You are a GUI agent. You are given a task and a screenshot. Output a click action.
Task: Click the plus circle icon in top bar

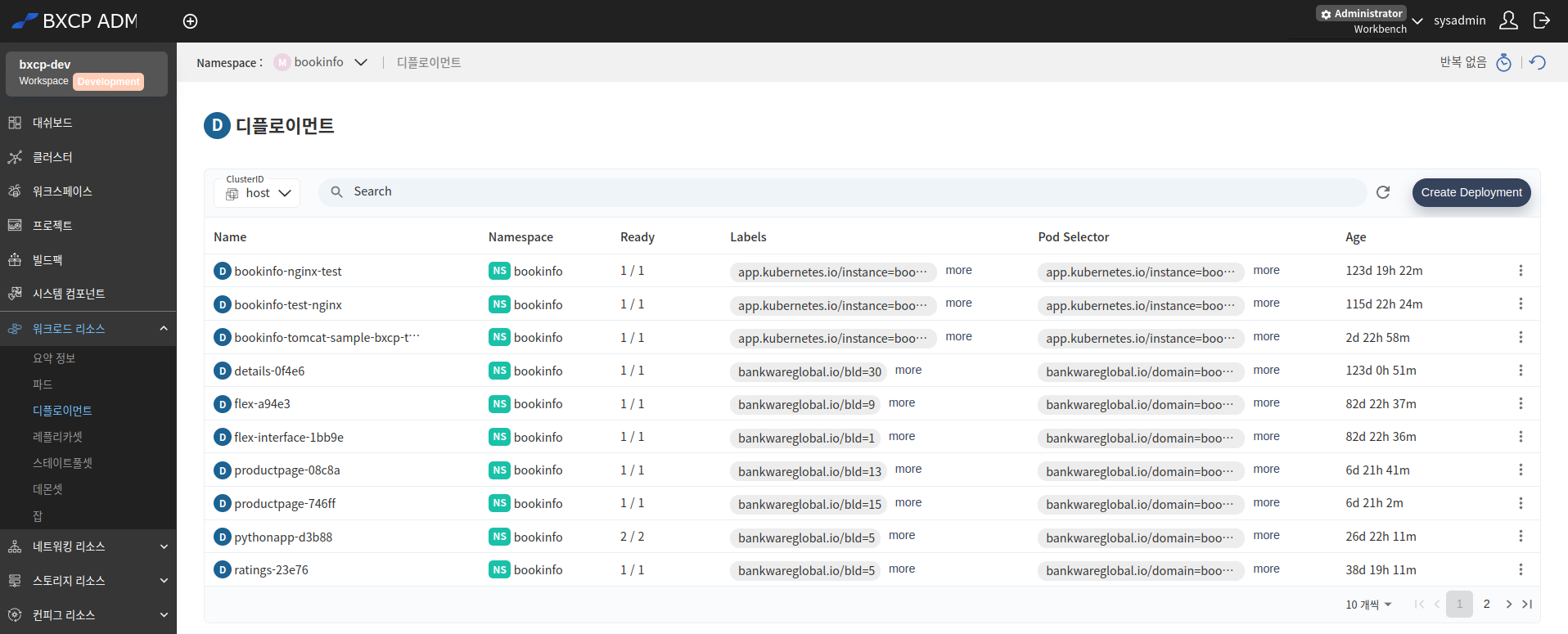coord(190,21)
